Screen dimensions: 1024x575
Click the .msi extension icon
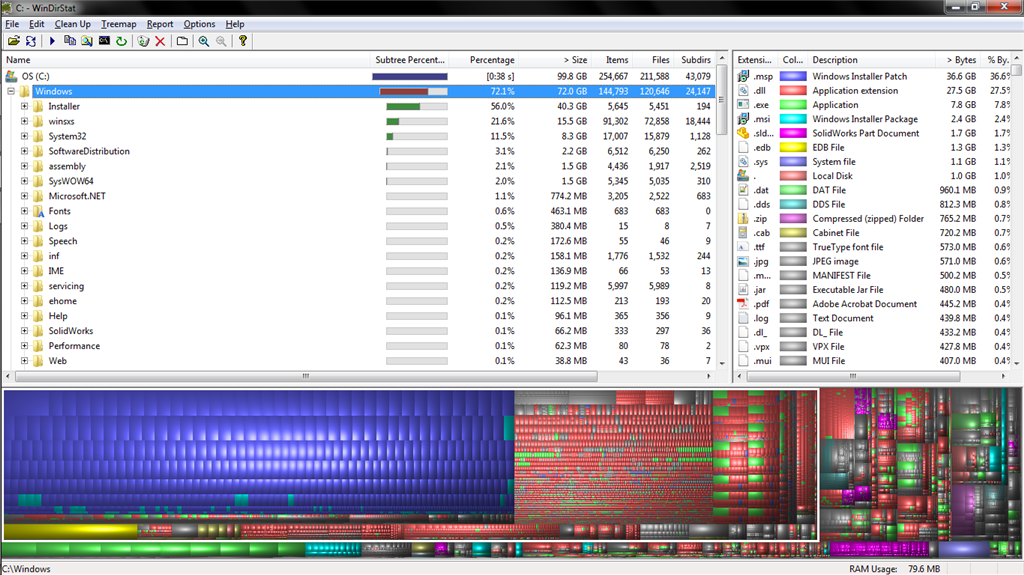click(x=743, y=119)
